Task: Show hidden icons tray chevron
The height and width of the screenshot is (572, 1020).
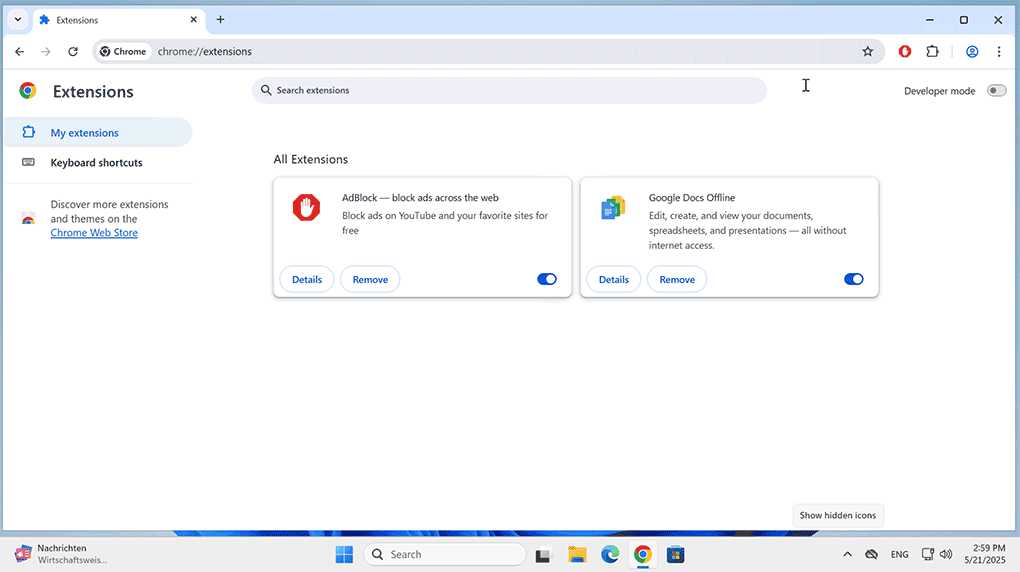Action: [x=847, y=554]
